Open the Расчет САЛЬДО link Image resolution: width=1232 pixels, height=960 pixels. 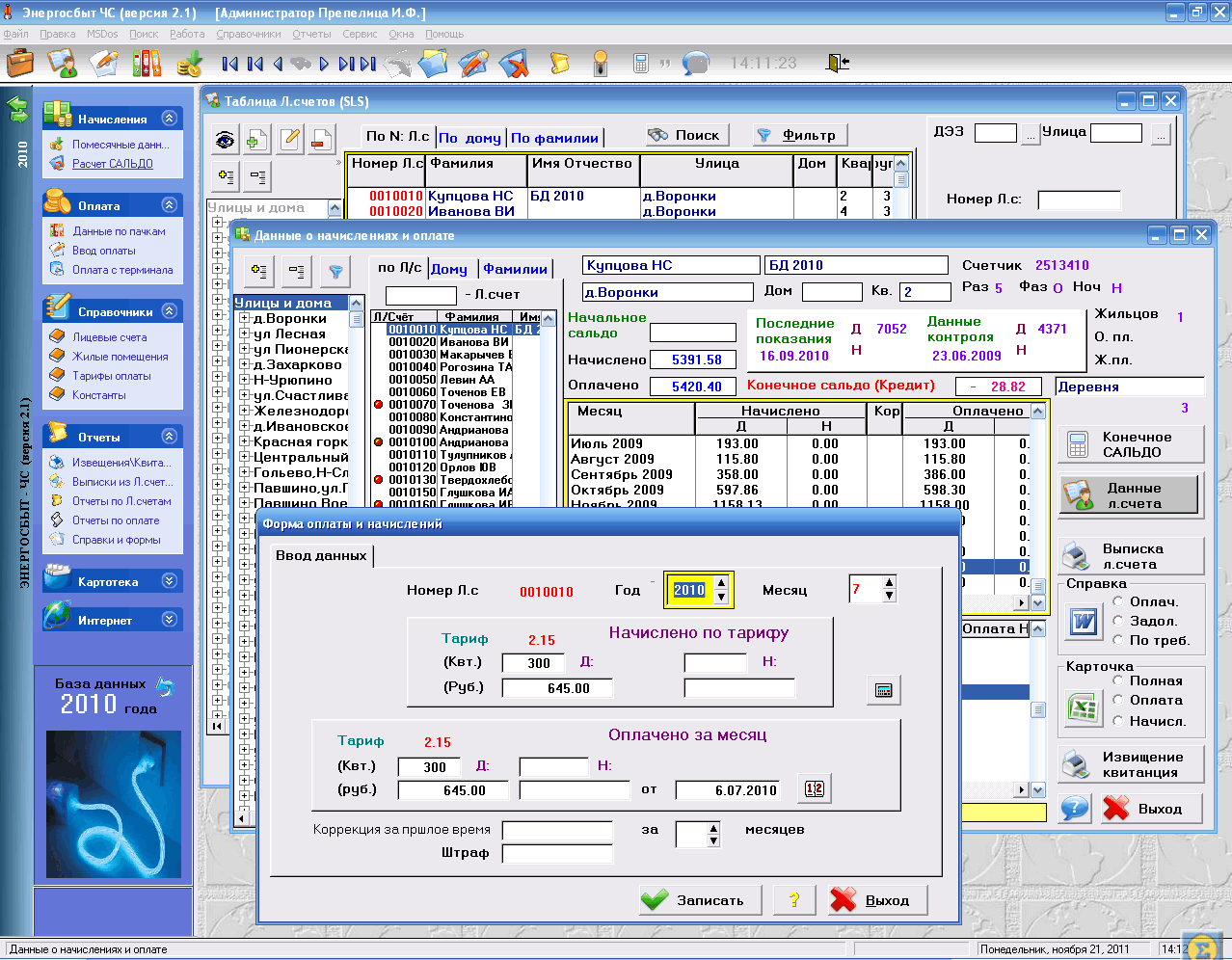click(112, 164)
